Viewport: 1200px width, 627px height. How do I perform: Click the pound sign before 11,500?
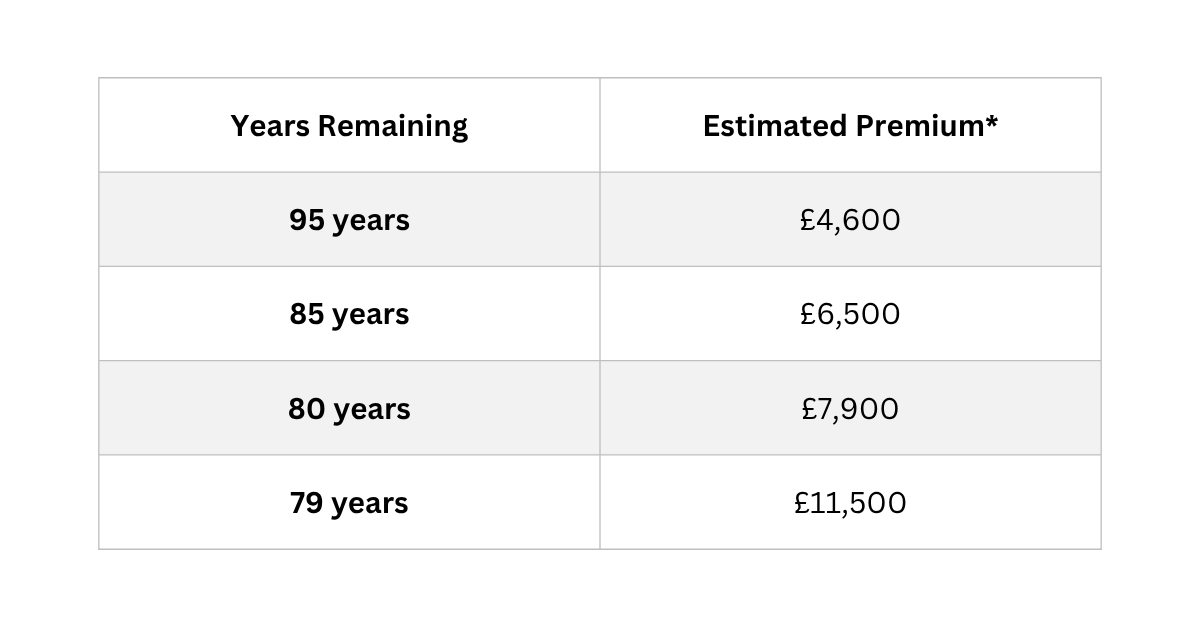[x=802, y=503]
